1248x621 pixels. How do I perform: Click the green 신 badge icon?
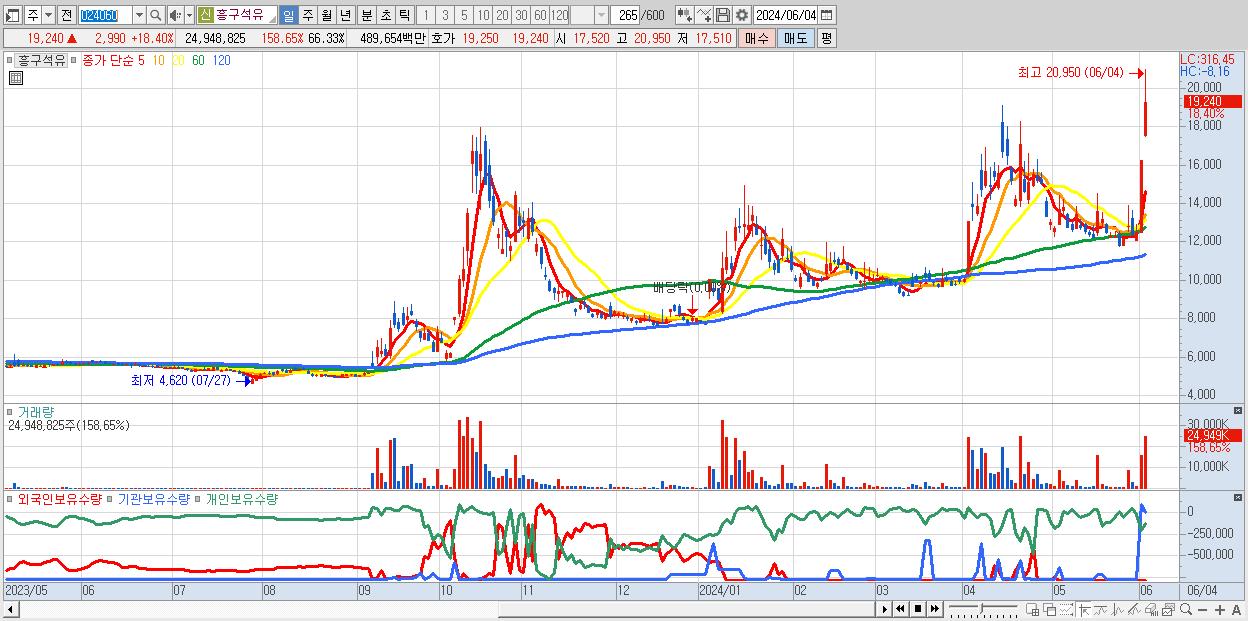click(205, 15)
